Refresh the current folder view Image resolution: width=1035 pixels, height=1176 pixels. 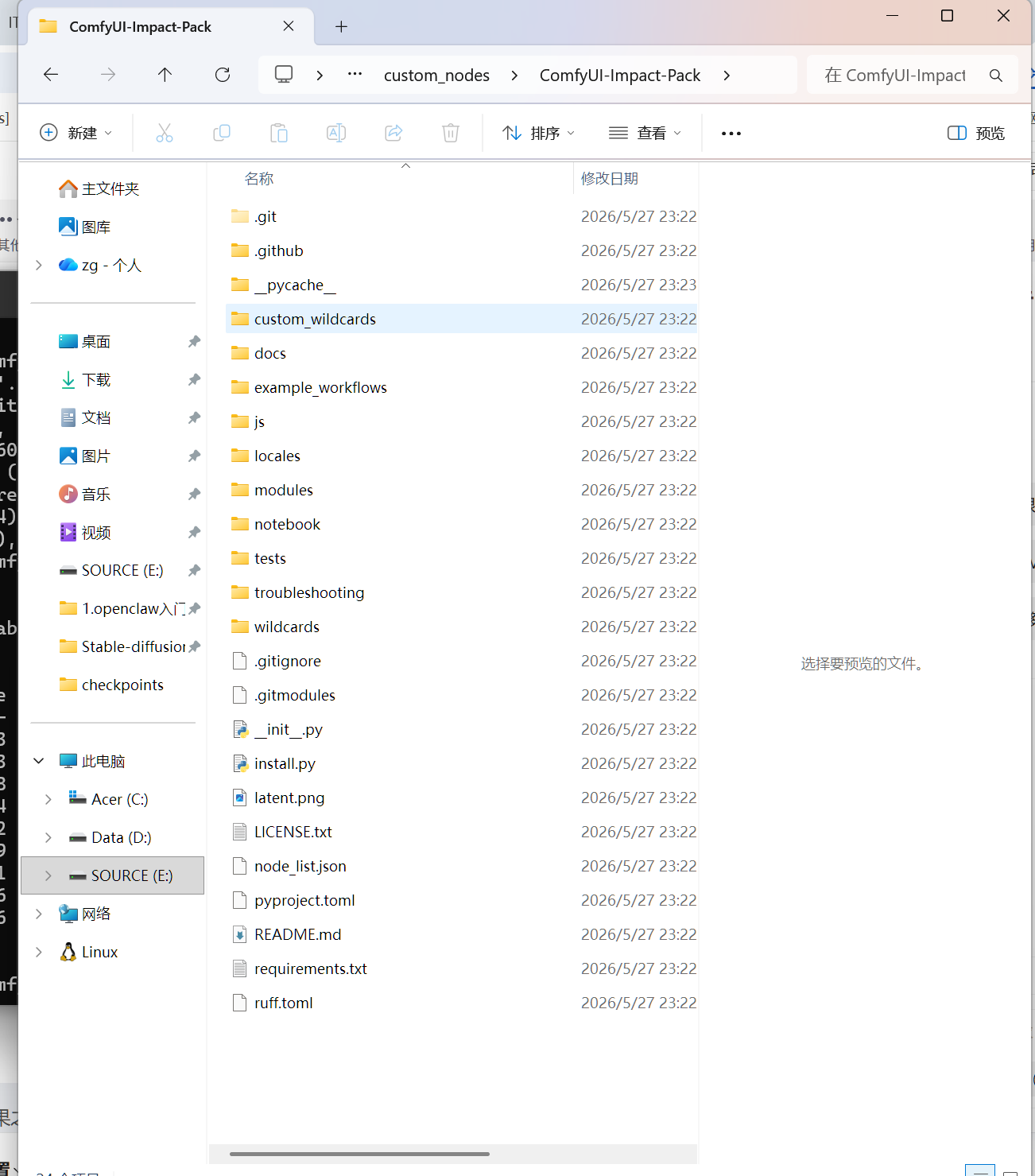tap(223, 75)
